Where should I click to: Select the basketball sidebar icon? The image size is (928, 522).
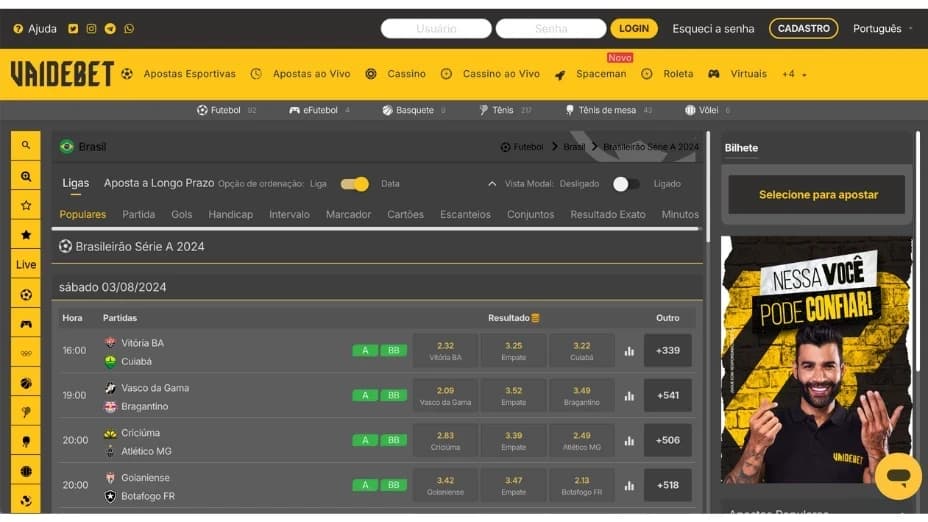point(25,383)
